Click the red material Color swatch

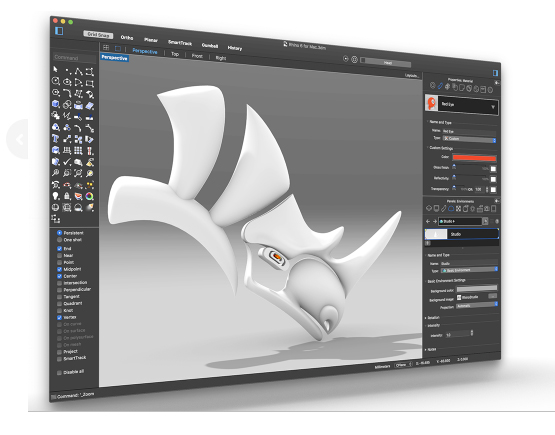pyautogui.click(x=474, y=158)
